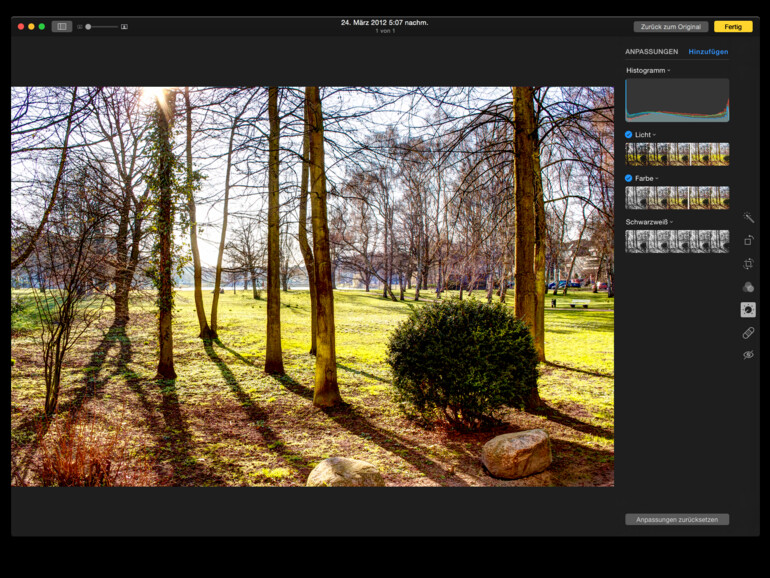This screenshot has height=578, width=770.
Task: Toggle the split view sidebar button
Action: [x=61, y=26]
